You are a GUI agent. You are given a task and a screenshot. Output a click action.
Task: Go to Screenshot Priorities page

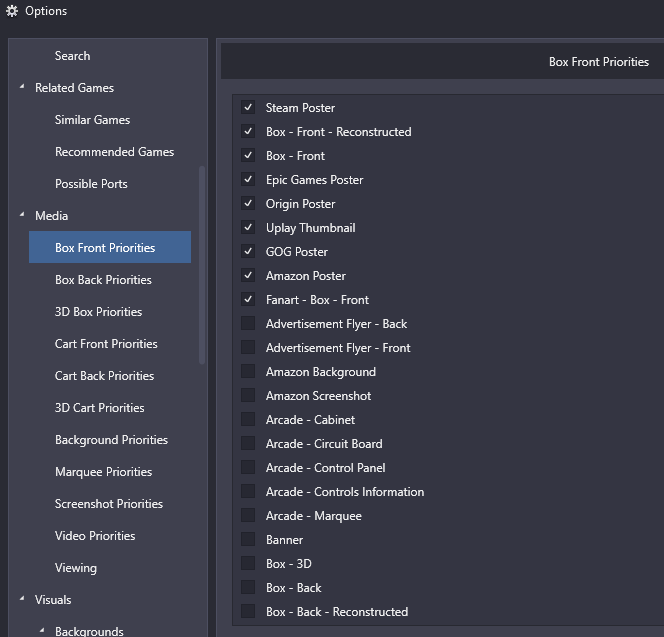tap(110, 504)
